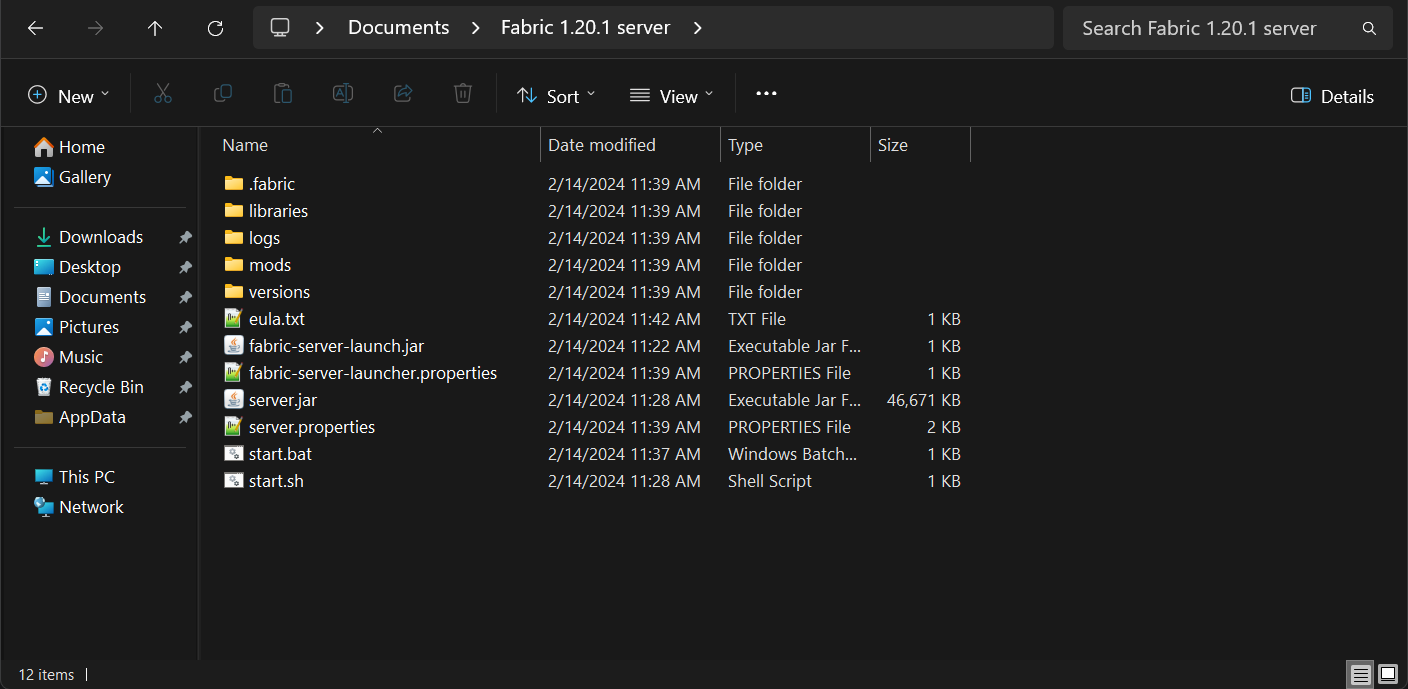This screenshot has height=689, width=1408.
Task: Click the 2 KB size of server.properties
Action: pyautogui.click(x=944, y=427)
